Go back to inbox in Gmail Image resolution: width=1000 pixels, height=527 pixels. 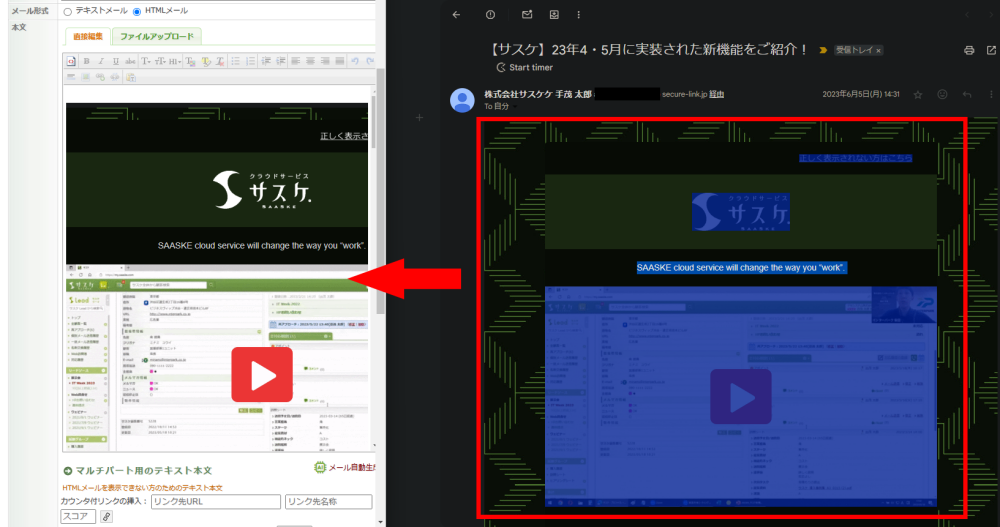click(x=456, y=15)
